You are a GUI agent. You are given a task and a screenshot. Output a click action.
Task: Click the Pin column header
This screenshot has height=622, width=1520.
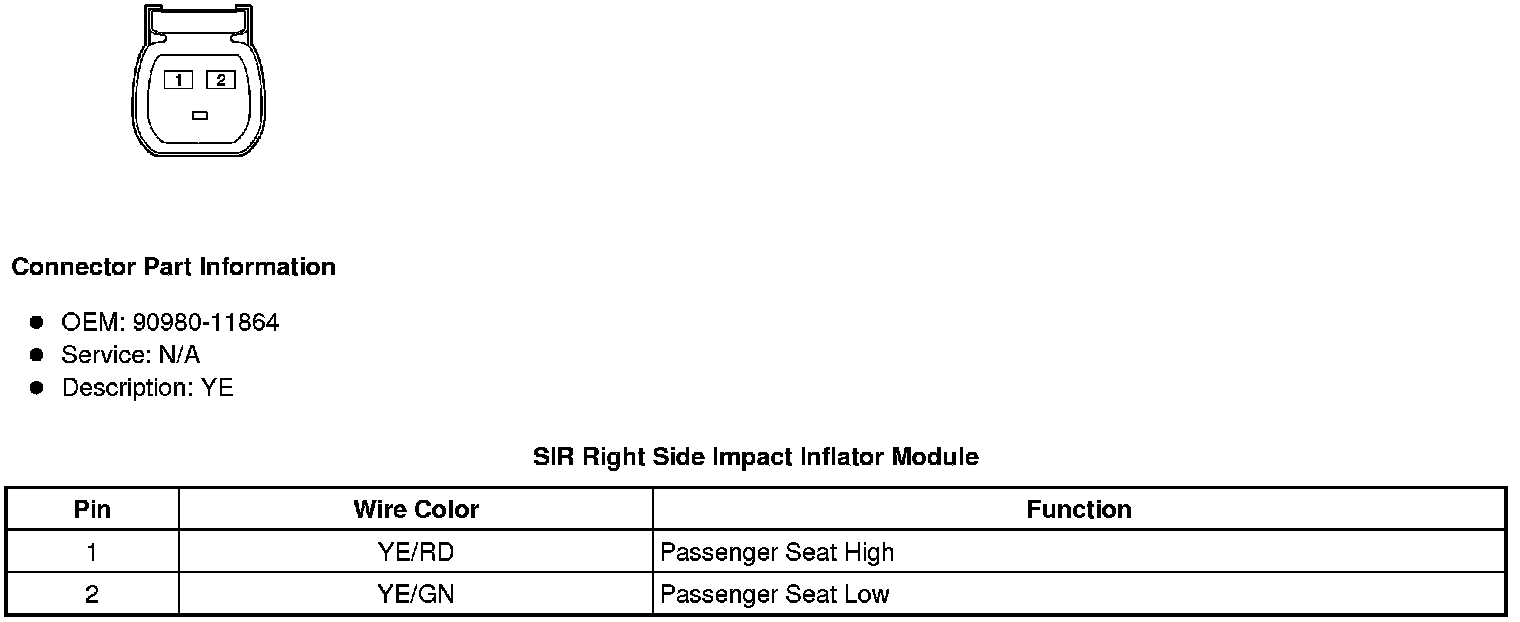(92, 509)
